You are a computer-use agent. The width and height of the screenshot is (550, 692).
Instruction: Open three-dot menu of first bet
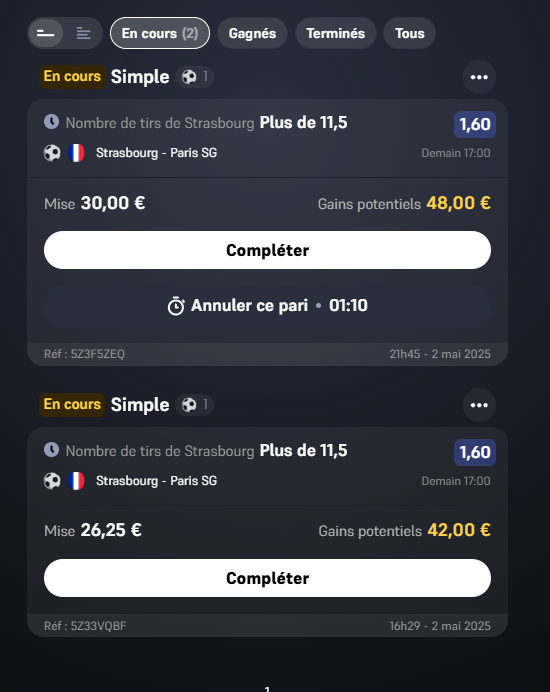coord(479,77)
